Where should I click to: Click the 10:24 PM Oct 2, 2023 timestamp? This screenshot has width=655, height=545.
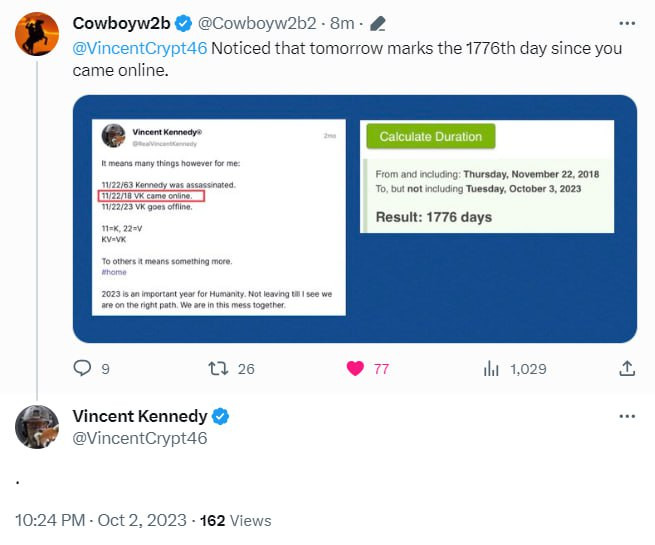point(100,520)
